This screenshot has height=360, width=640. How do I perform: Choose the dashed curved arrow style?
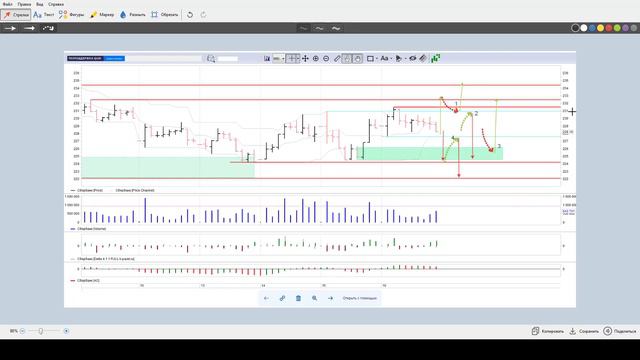pos(49,28)
